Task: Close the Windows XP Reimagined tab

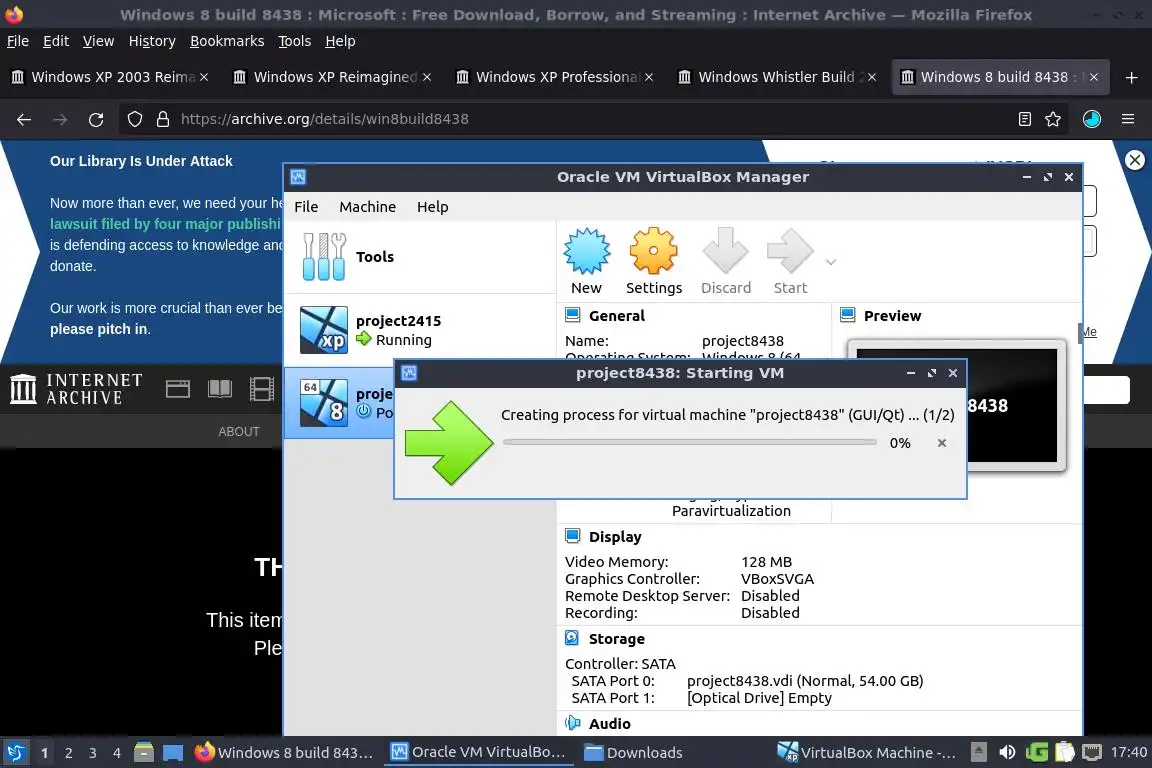Action: (427, 77)
